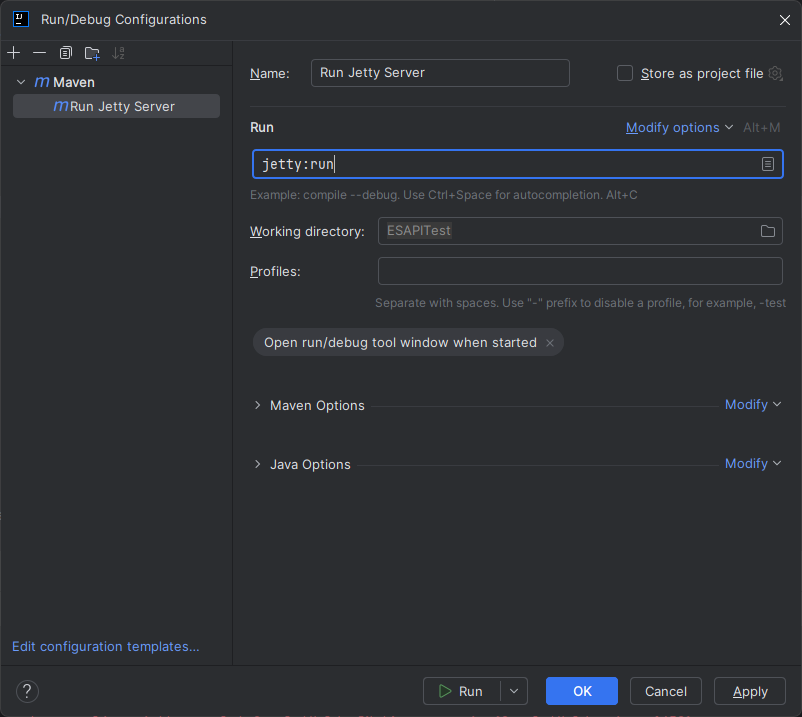Select Run Jetty Server in the configuration tree
Screen dimensions: 802x717
coord(121,106)
